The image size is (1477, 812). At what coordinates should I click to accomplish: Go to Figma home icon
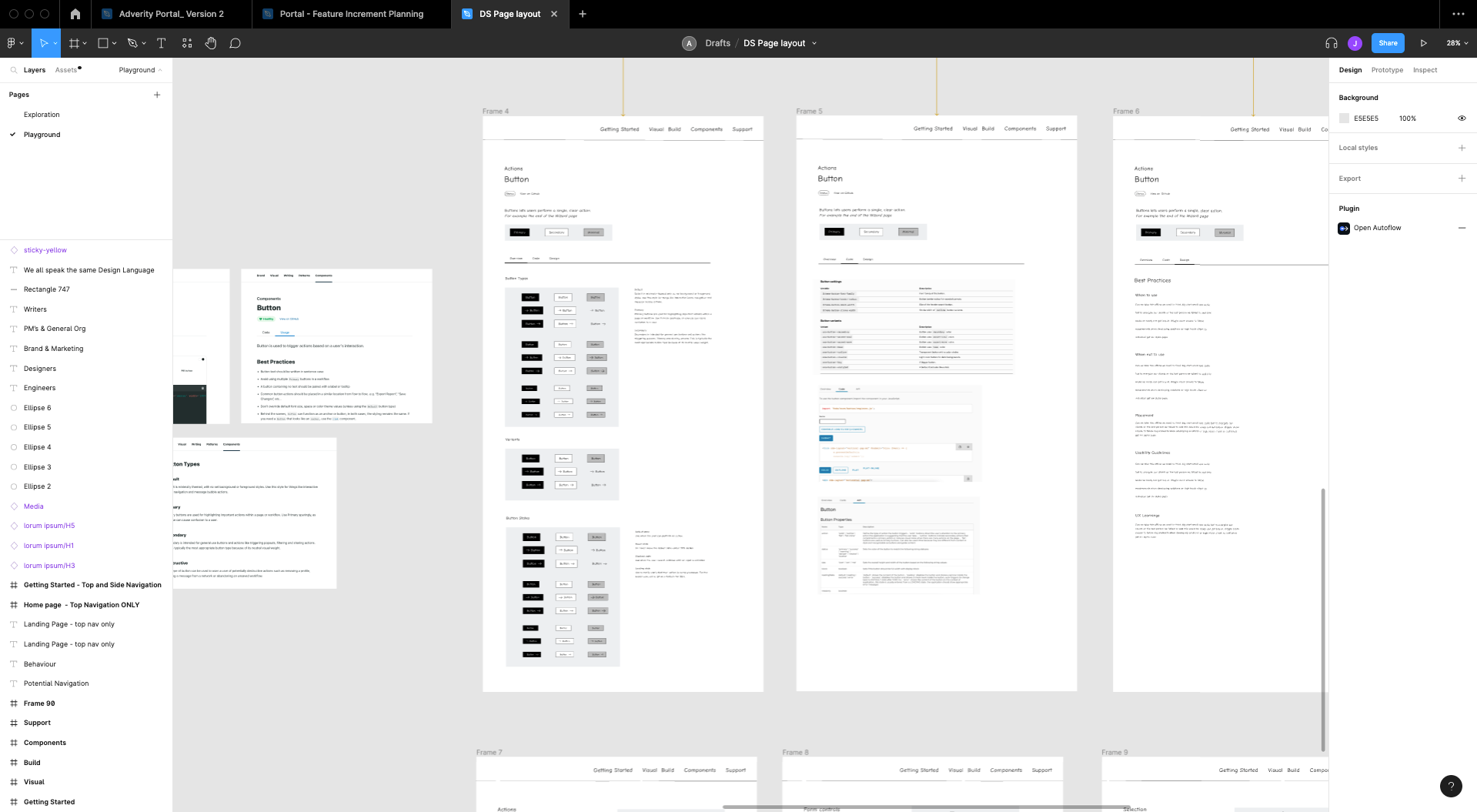click(x=75, y=14)
